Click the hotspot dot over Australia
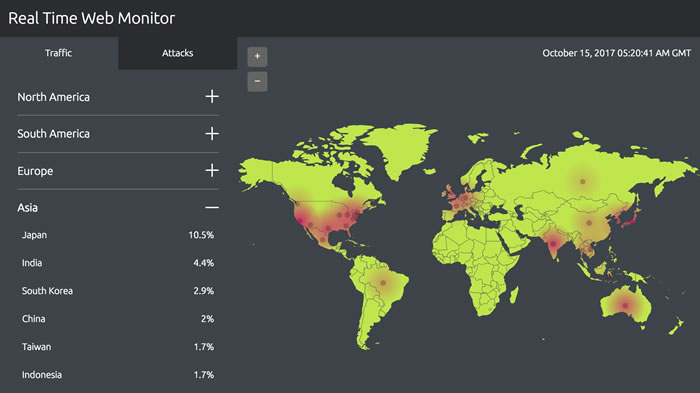The image size is (700, 393). click(x=625, y=305)
